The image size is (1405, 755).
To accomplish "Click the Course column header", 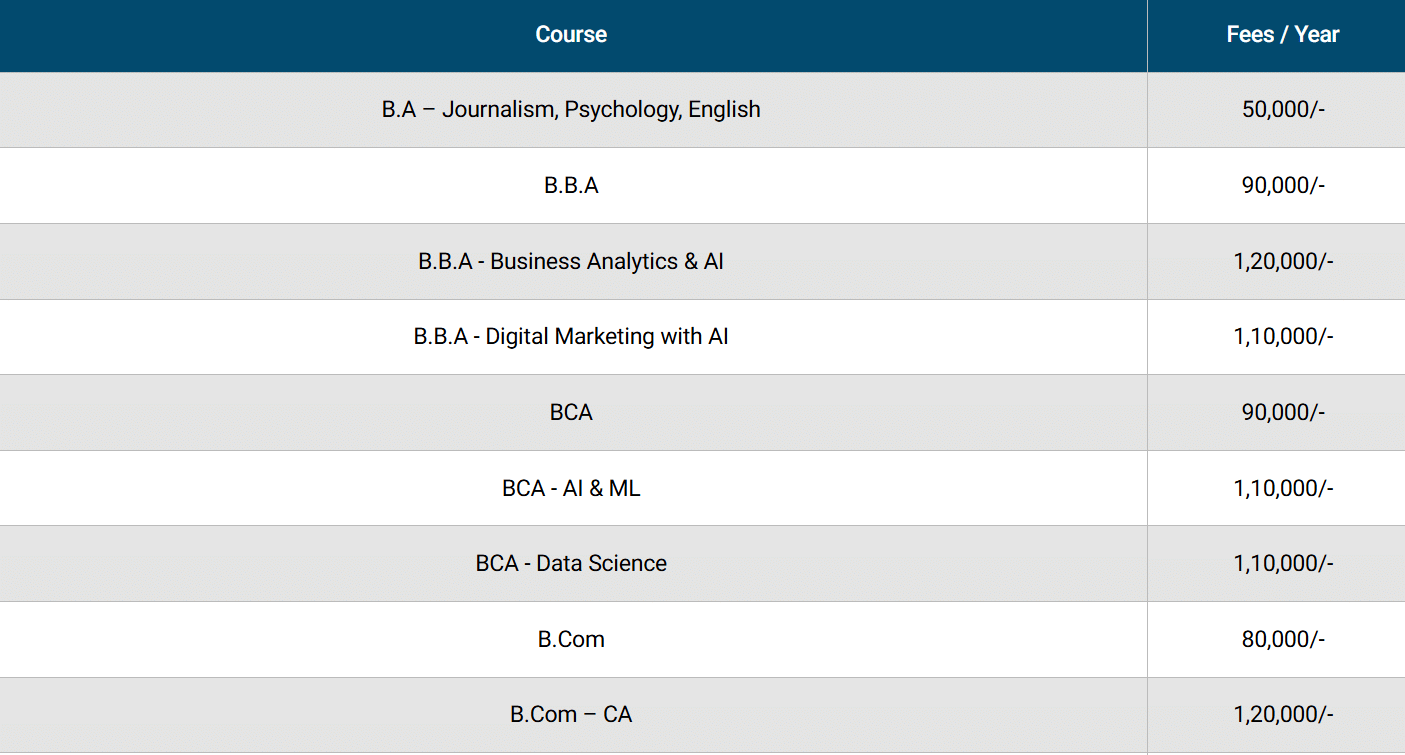I will click(x=571, y=35).
